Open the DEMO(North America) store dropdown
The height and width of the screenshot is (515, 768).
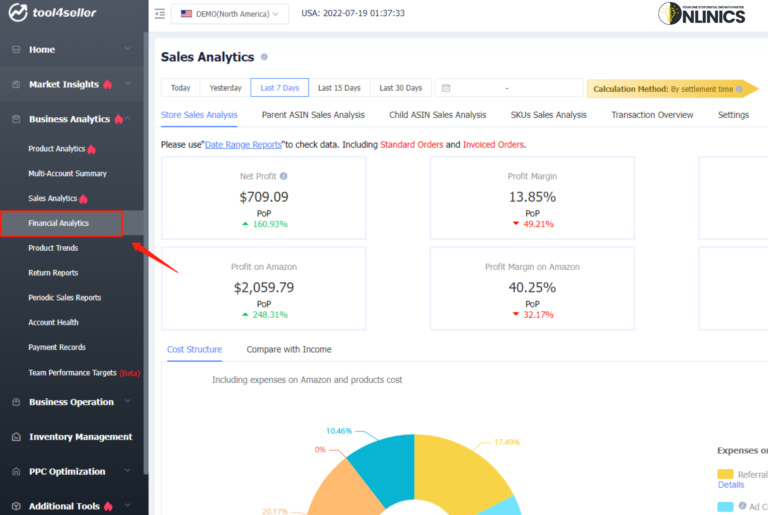pyautogui.click(x=230, y=14)
